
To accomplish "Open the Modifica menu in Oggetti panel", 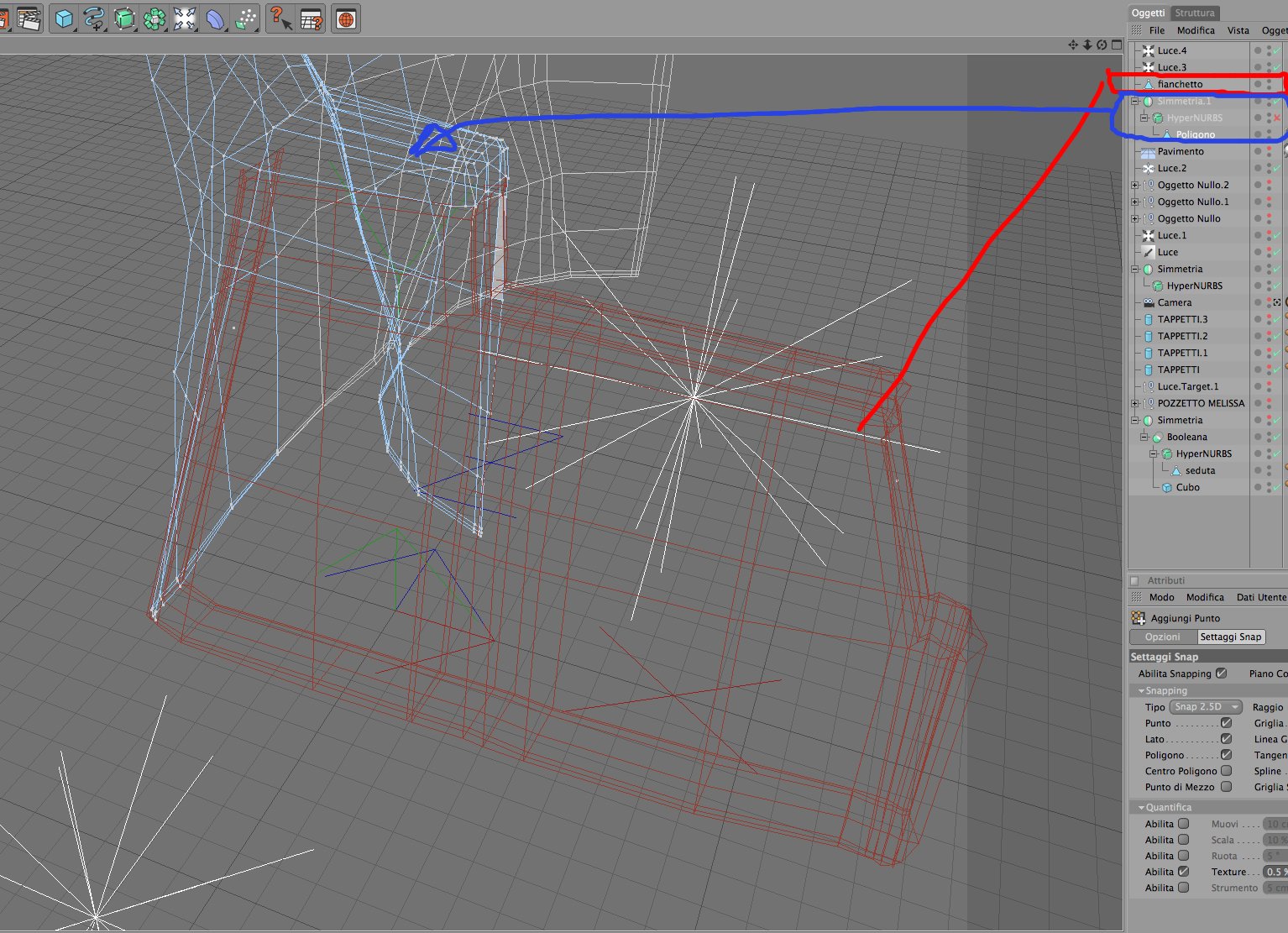I will click(1196, 30).
